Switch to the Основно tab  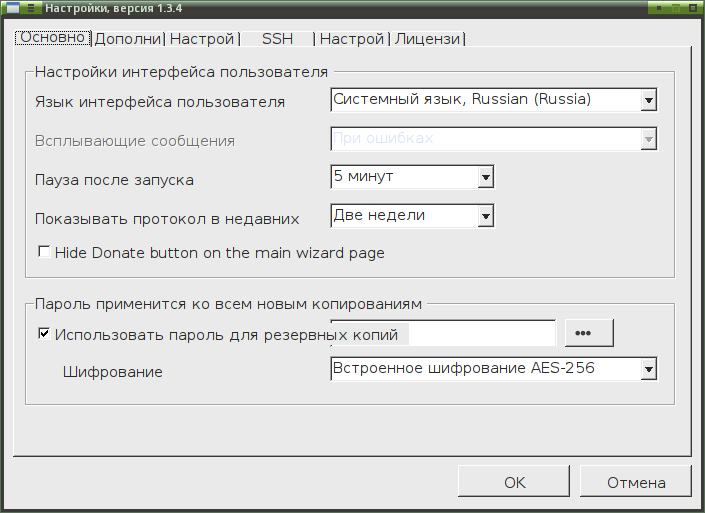[x=53, y=37]
